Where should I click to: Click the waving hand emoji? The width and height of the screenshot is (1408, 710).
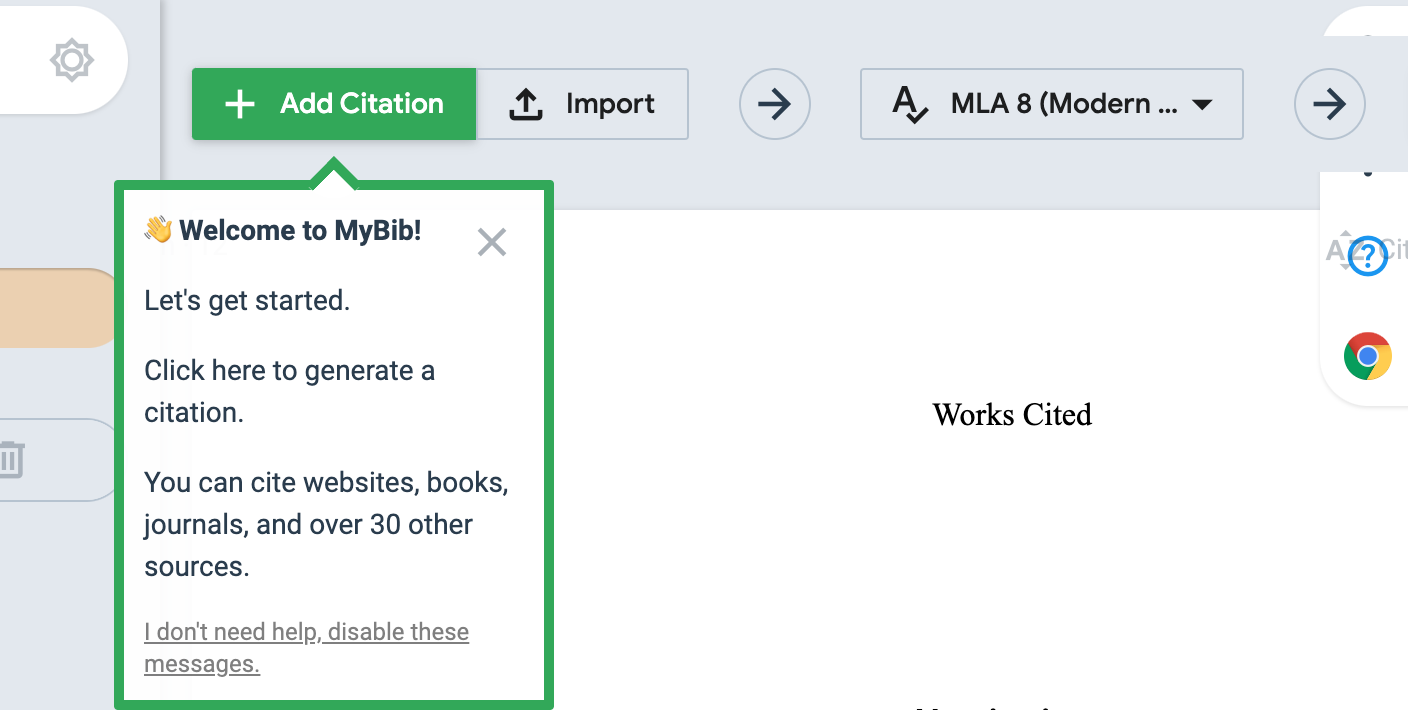point(158,231)
